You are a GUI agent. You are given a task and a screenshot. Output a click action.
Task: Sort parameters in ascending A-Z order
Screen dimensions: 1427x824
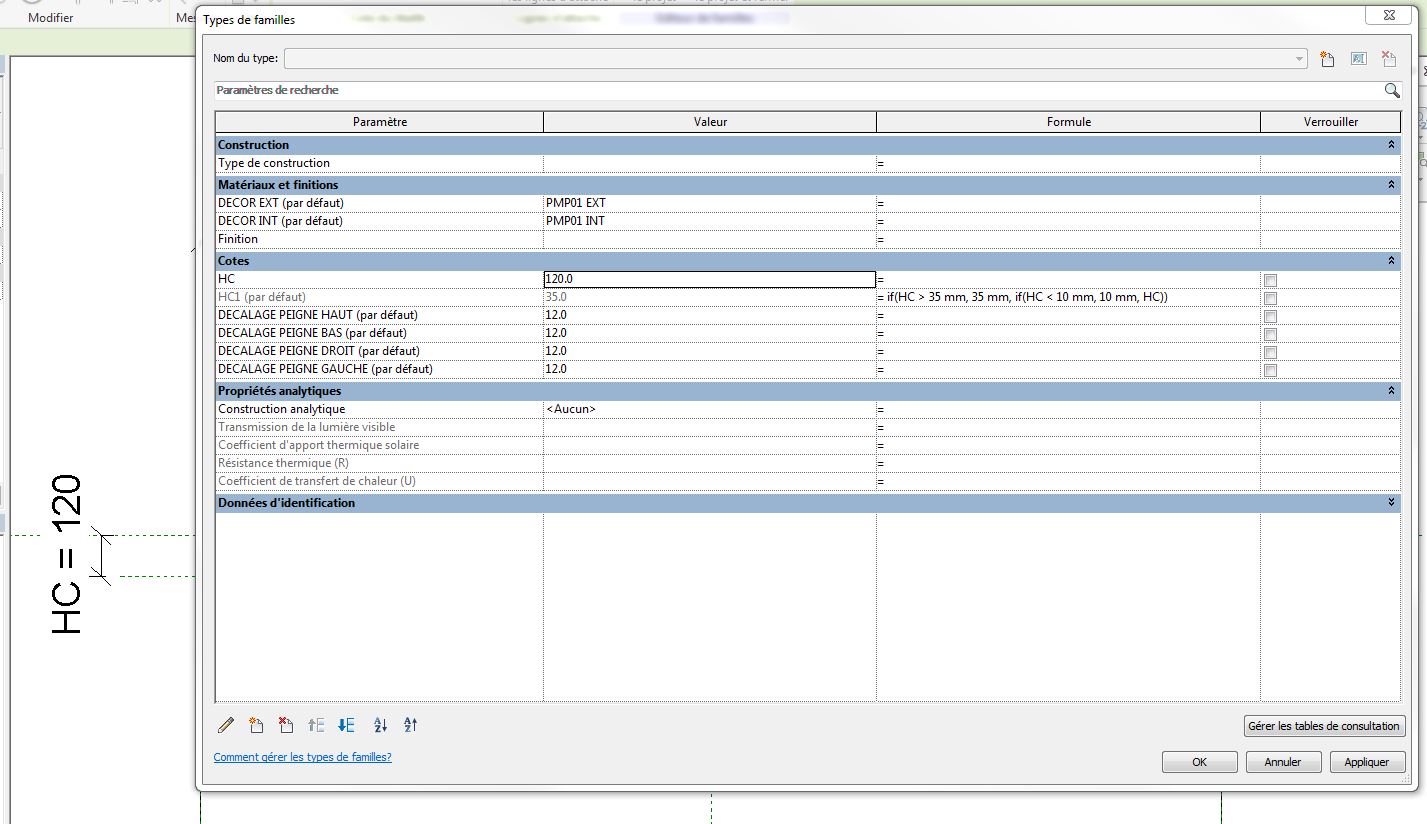[x=380, y=726]
